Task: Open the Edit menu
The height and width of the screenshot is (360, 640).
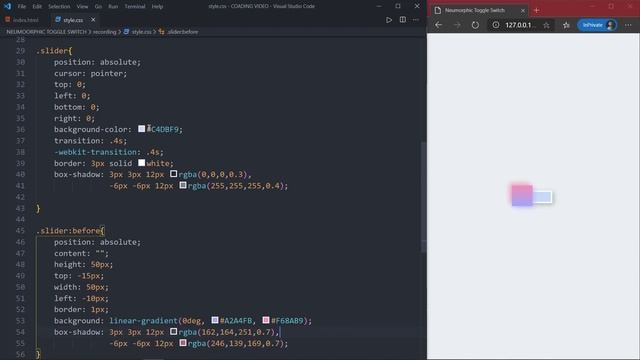Action: [37, 7]
